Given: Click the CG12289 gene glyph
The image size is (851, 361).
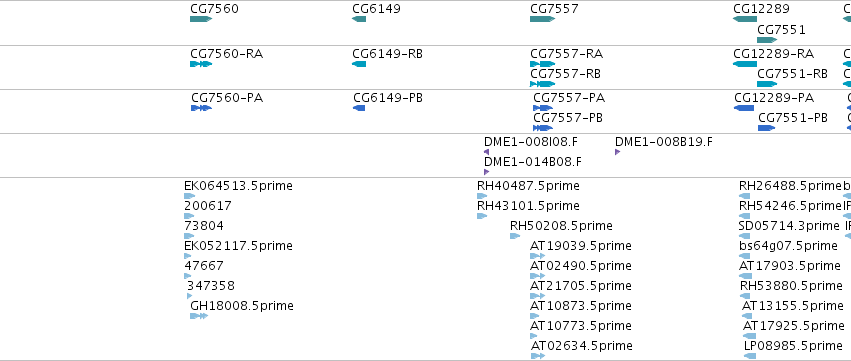Looking at the screenshot, I should pos(745,19).
